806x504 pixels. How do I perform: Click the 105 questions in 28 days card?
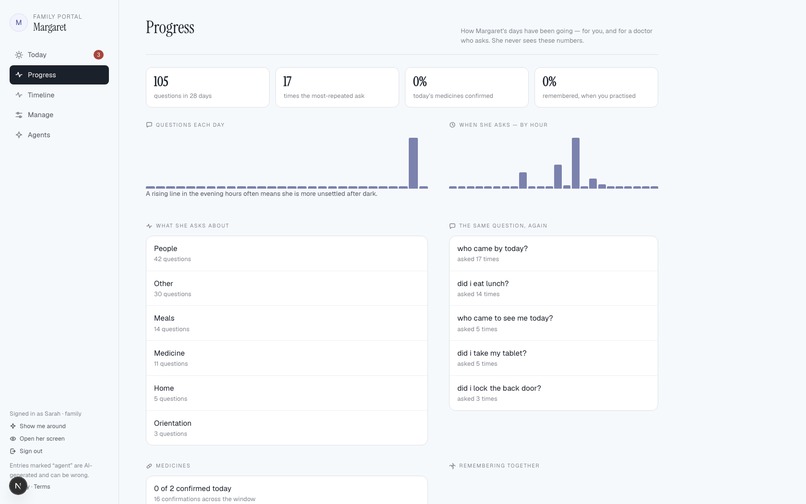tap(208, 87)
